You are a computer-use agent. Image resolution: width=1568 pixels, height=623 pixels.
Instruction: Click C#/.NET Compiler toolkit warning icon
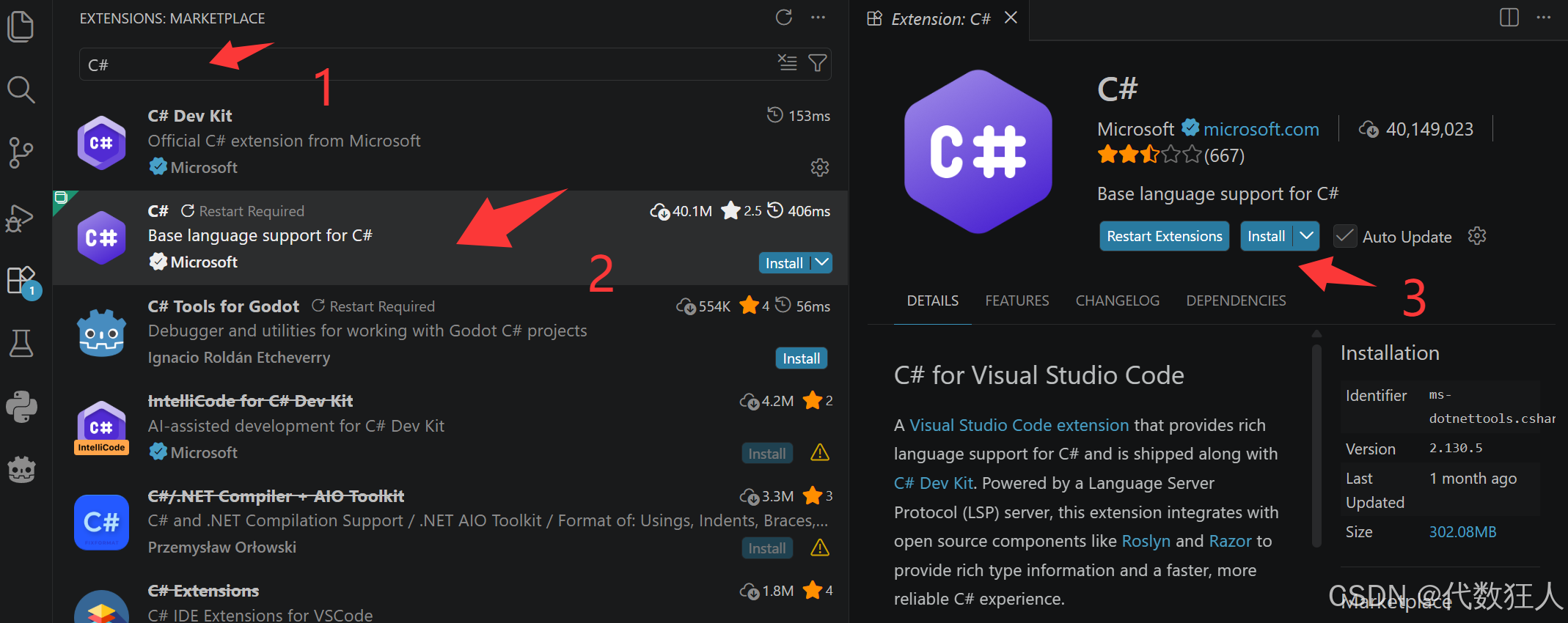click(820, 548)
